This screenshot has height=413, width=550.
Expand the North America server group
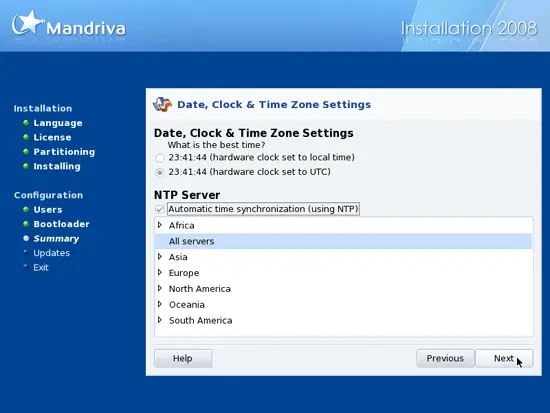pos(160,288)
